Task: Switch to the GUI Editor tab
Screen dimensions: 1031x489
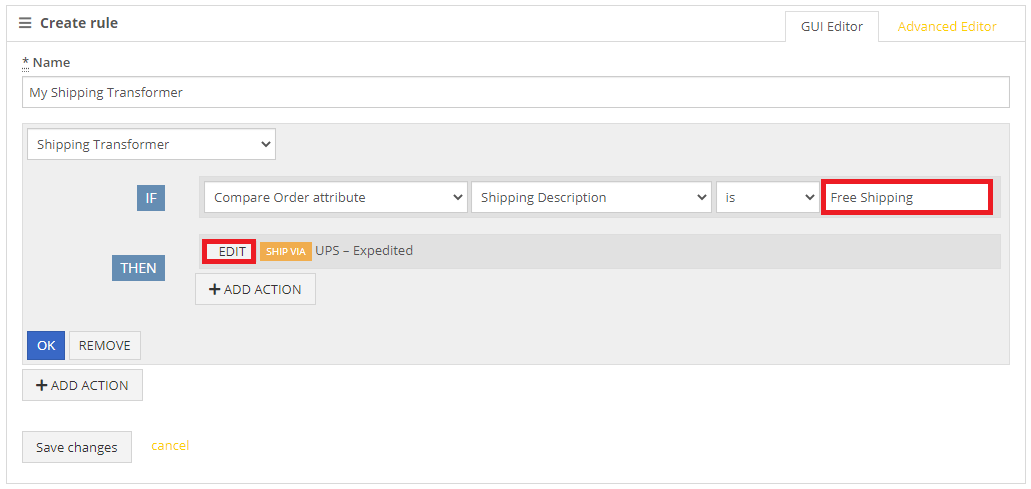Action: coord(832,27)
